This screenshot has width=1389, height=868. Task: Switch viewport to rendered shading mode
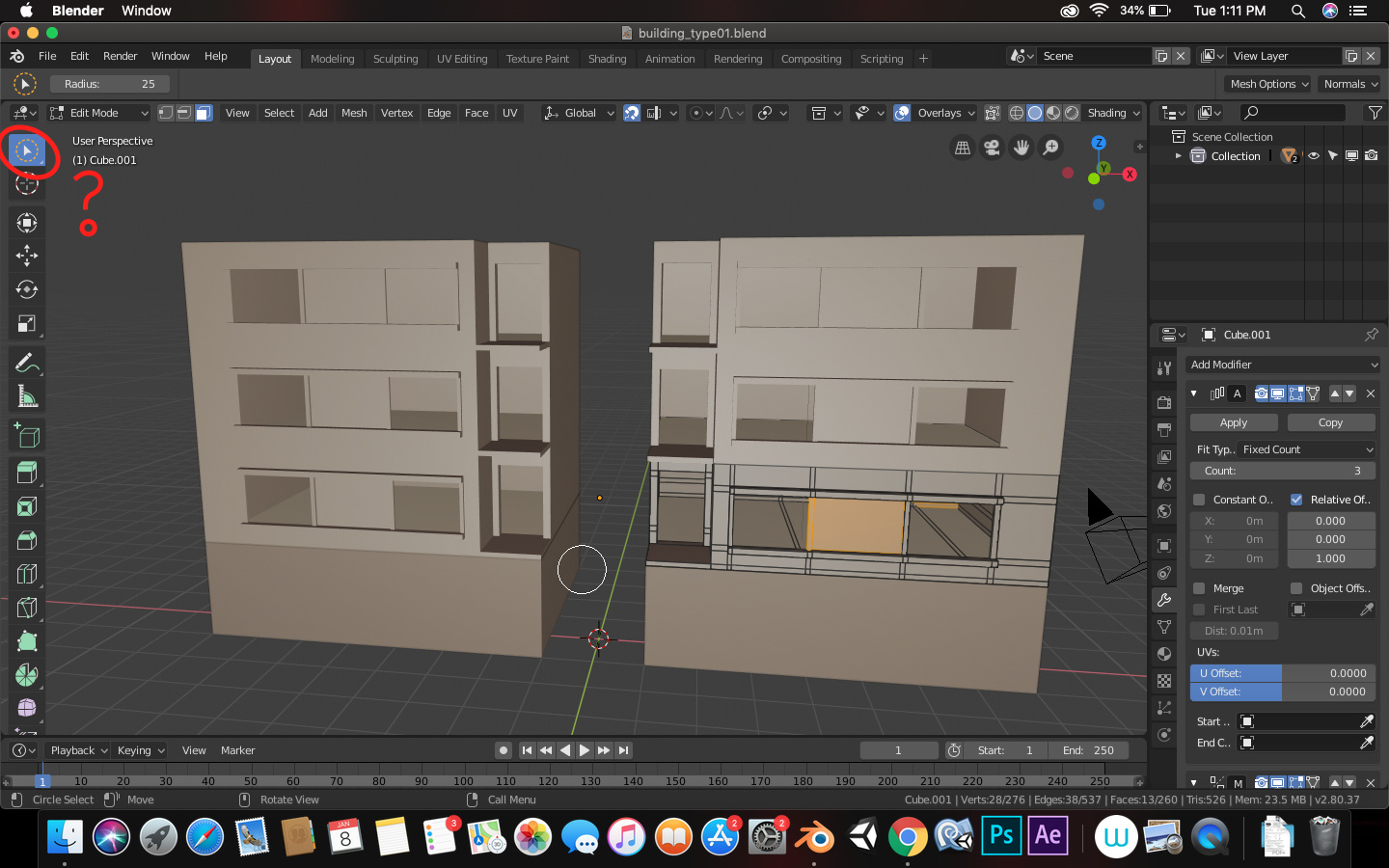point(1071,113)
